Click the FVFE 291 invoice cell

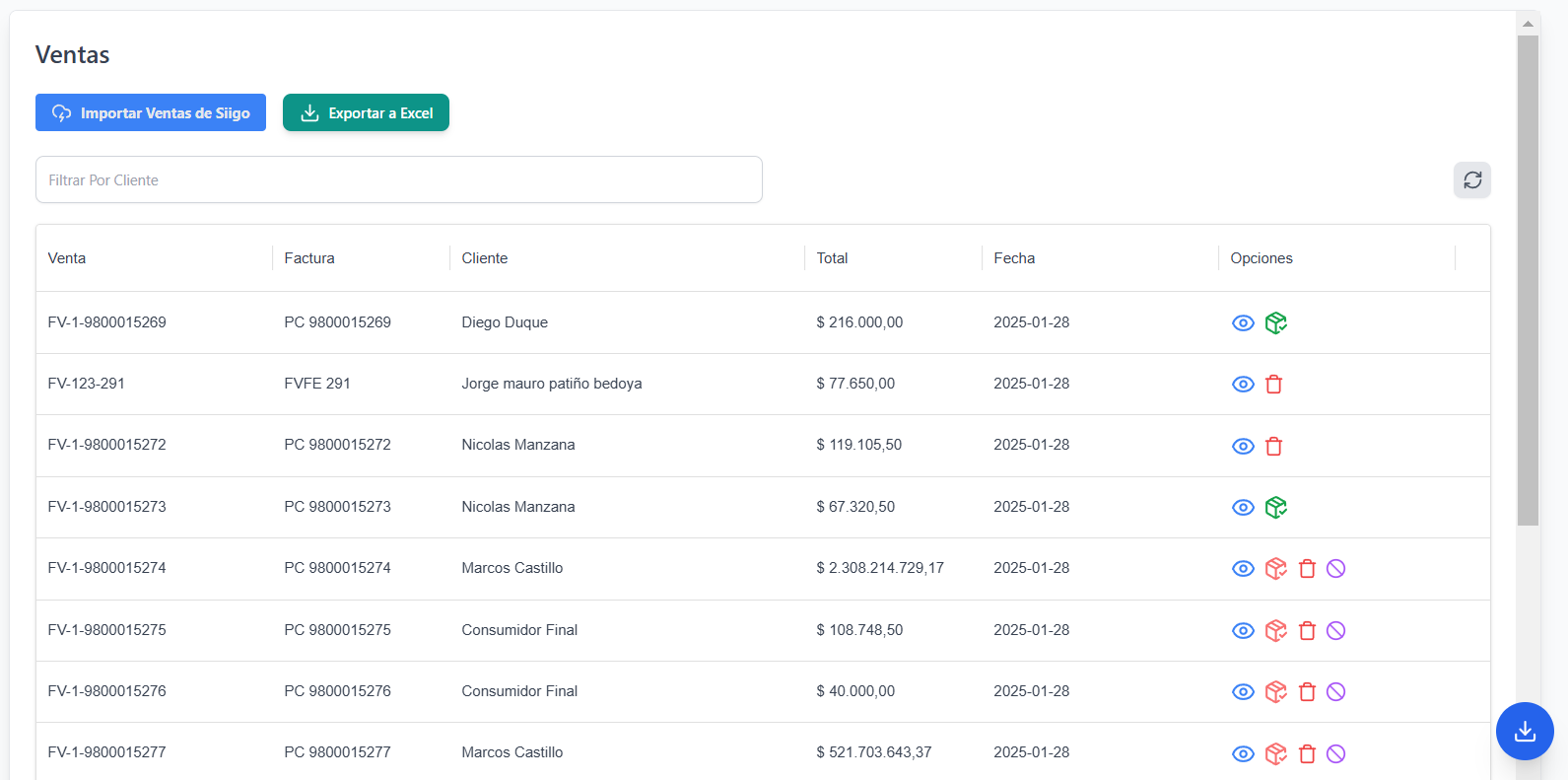coord(317,384)
